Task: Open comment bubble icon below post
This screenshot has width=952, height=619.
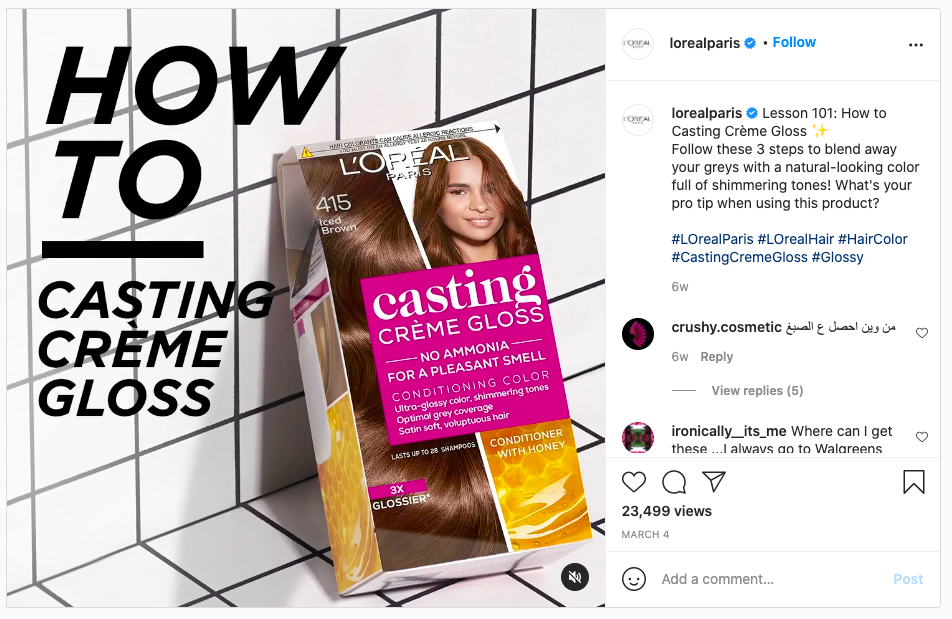Action: [x=674, y=482]
